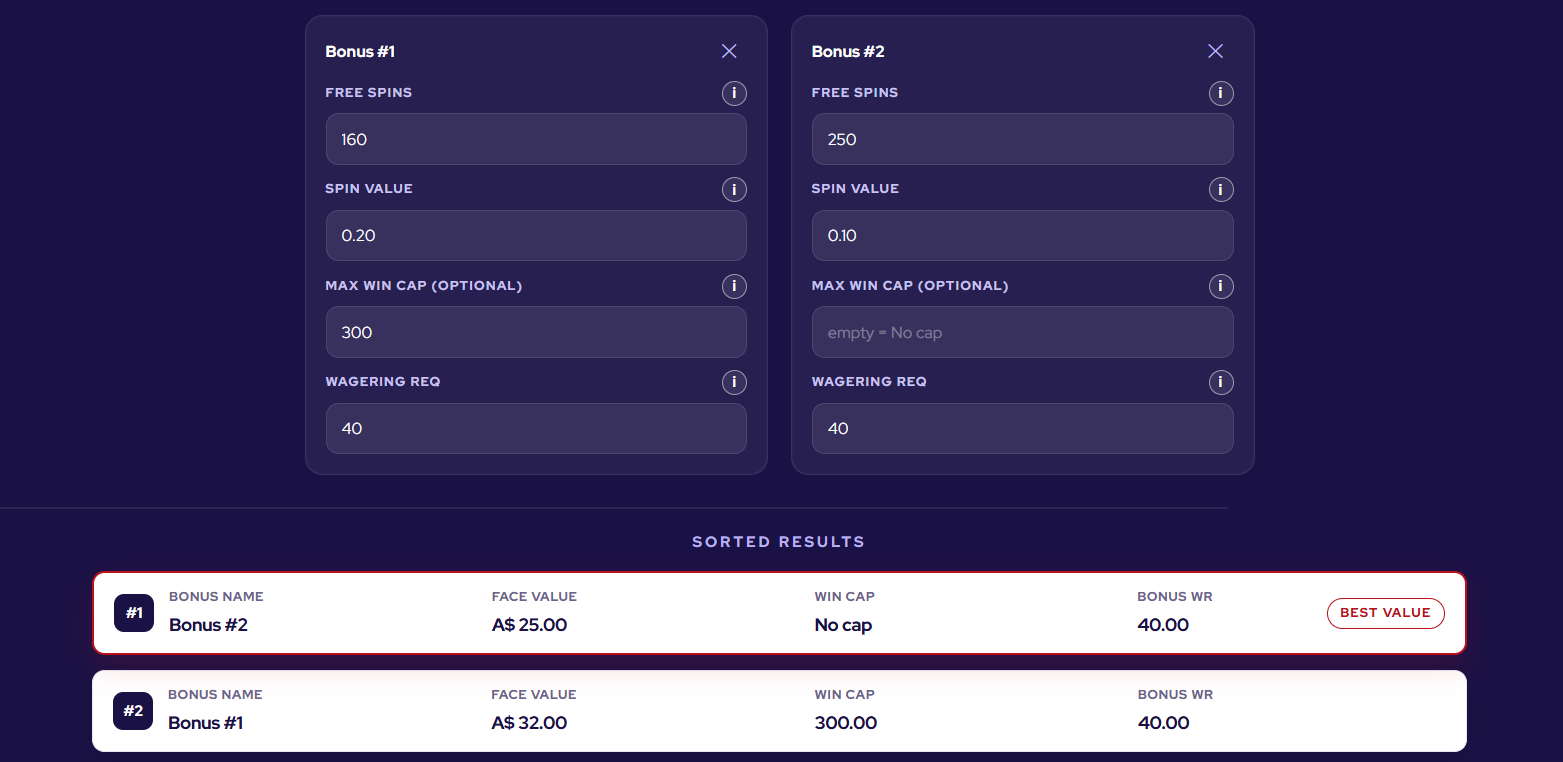This screenshot has height=762, width=1563.
Task: Open the Wagering Req info icon on Bonus #2
Action: (1221, 382)
